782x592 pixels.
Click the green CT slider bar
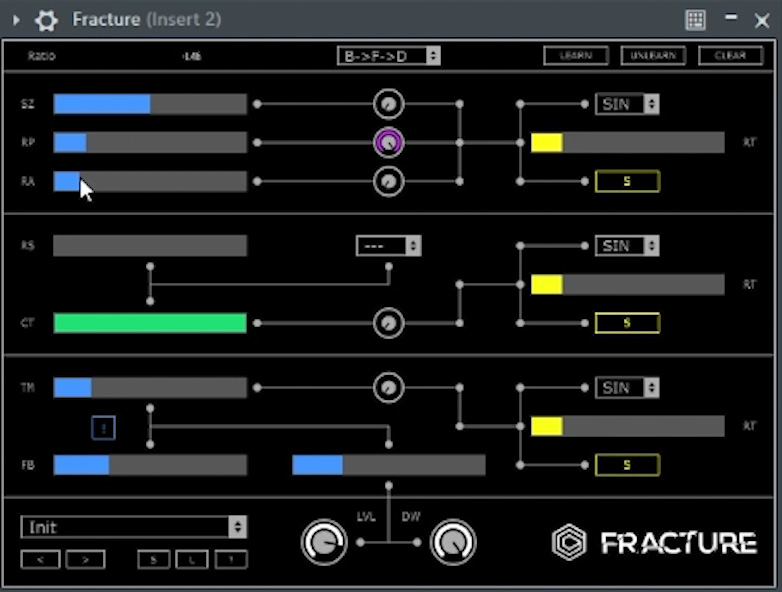click(x=150, y=323)
